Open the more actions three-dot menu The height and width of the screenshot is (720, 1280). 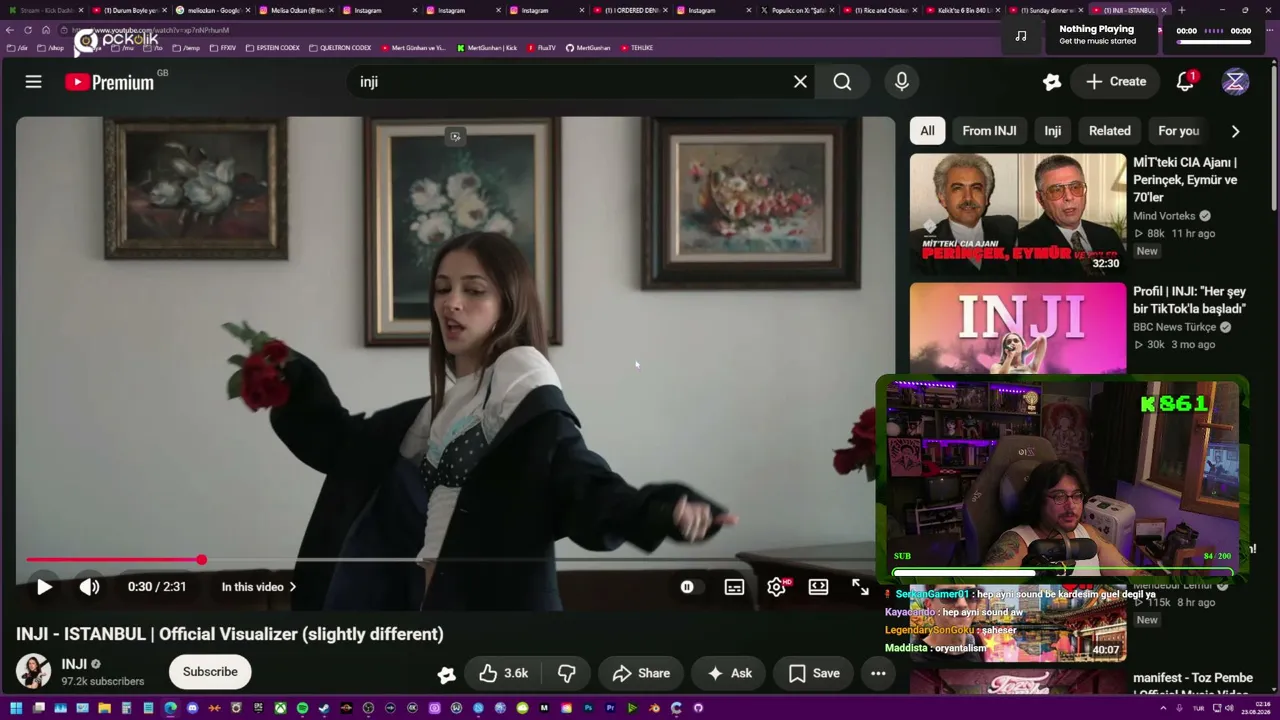point(878,674)
